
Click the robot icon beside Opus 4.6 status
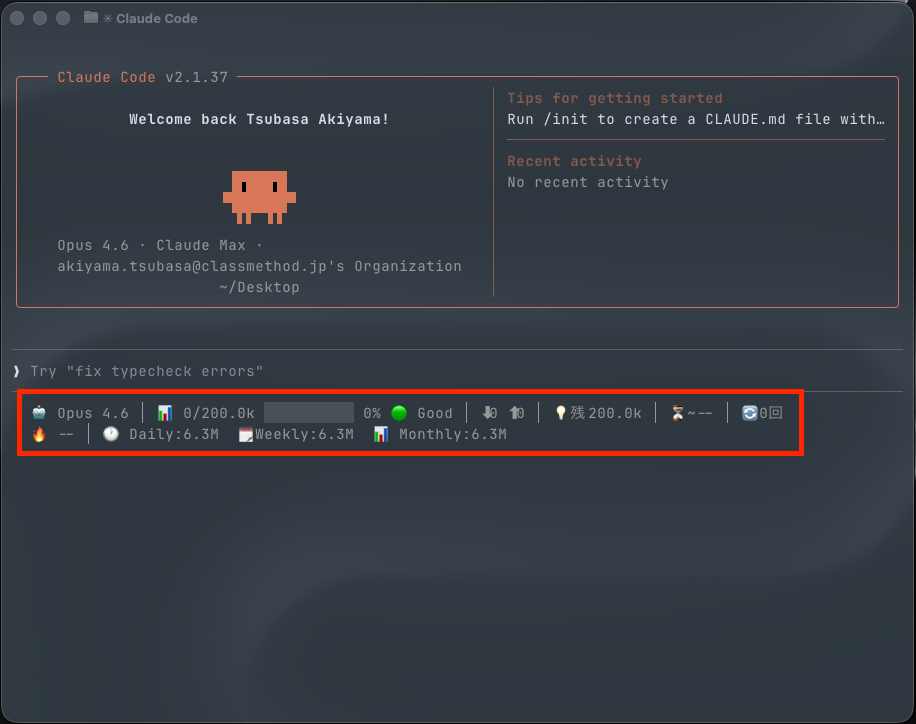tap(39, 413)
